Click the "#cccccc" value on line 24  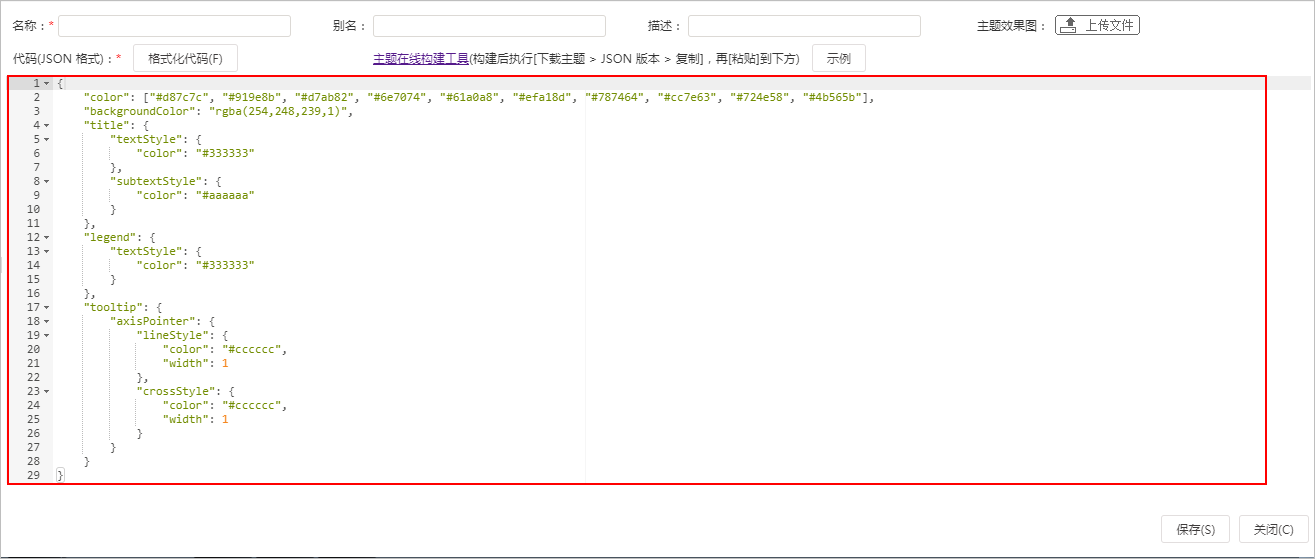(x=252, y=405)
